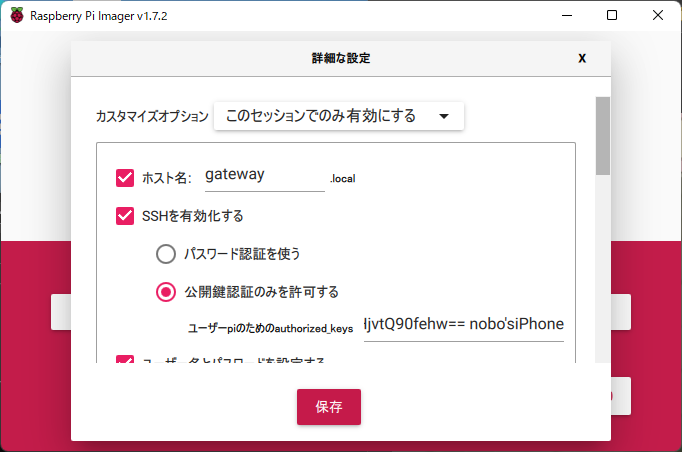Toggle the ホスト名 checkbox
The image size is (682, 452).
pyautogui.click(x=125, y=177)
